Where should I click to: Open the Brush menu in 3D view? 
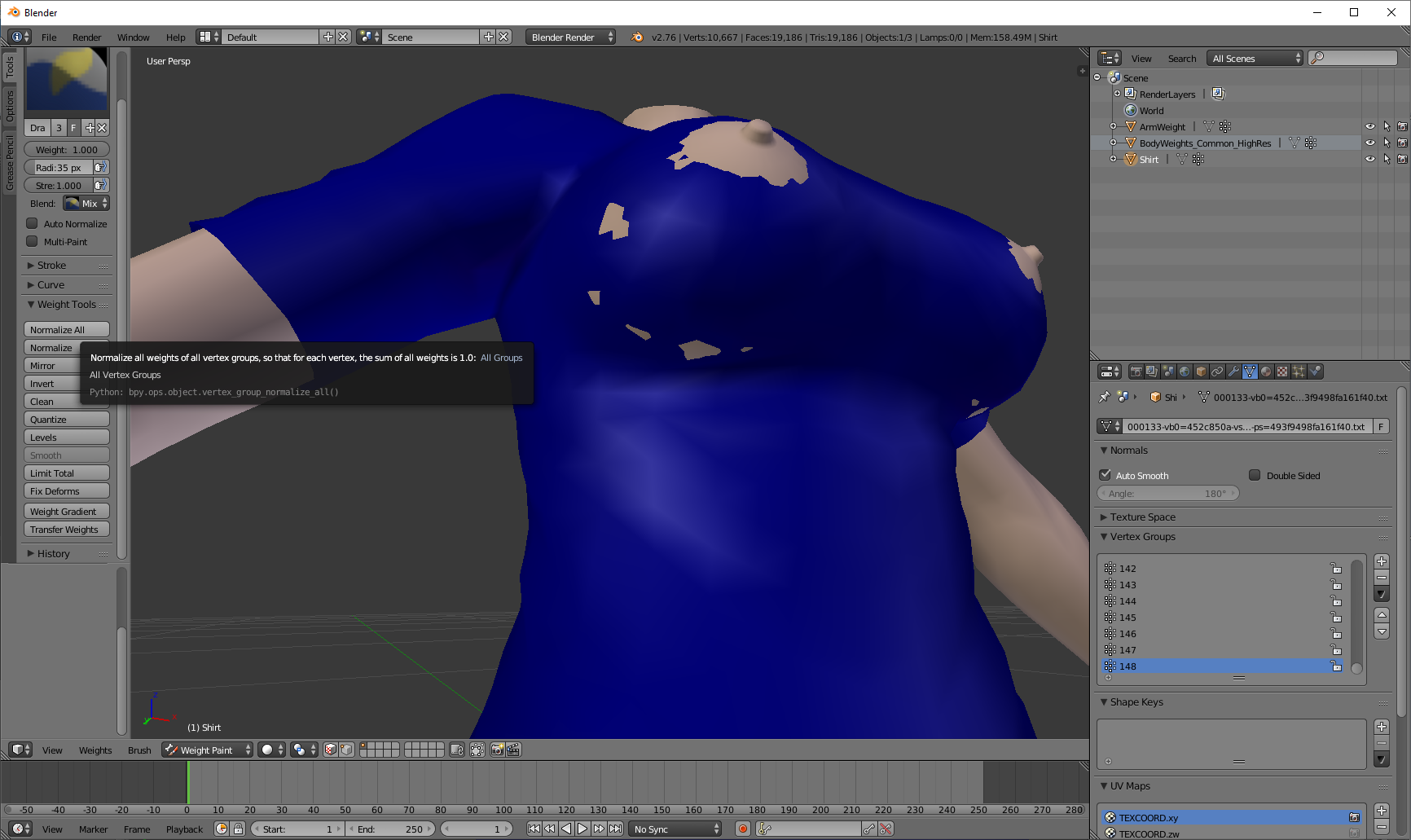click(139, 750)
